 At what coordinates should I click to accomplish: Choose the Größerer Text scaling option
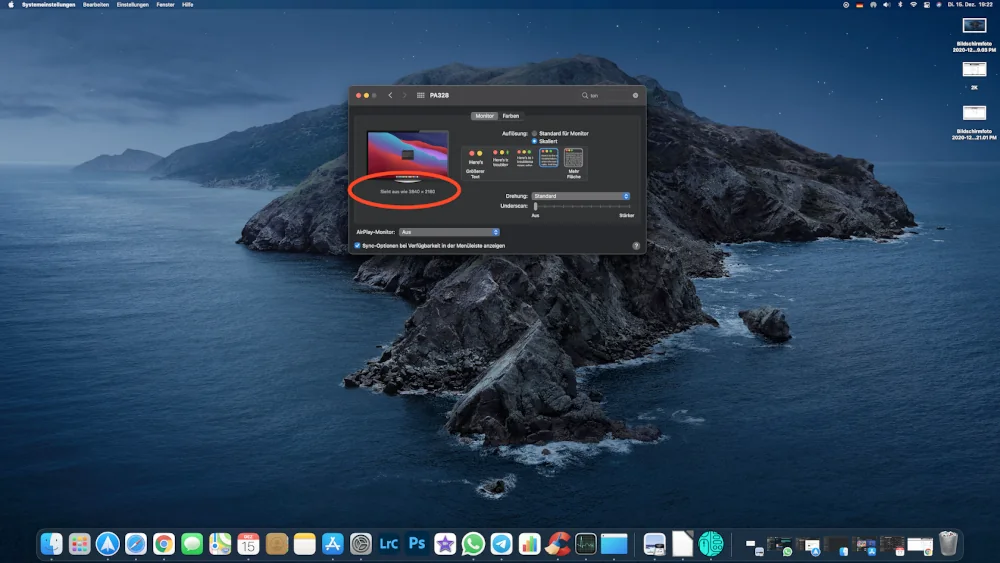coord(475,163)
